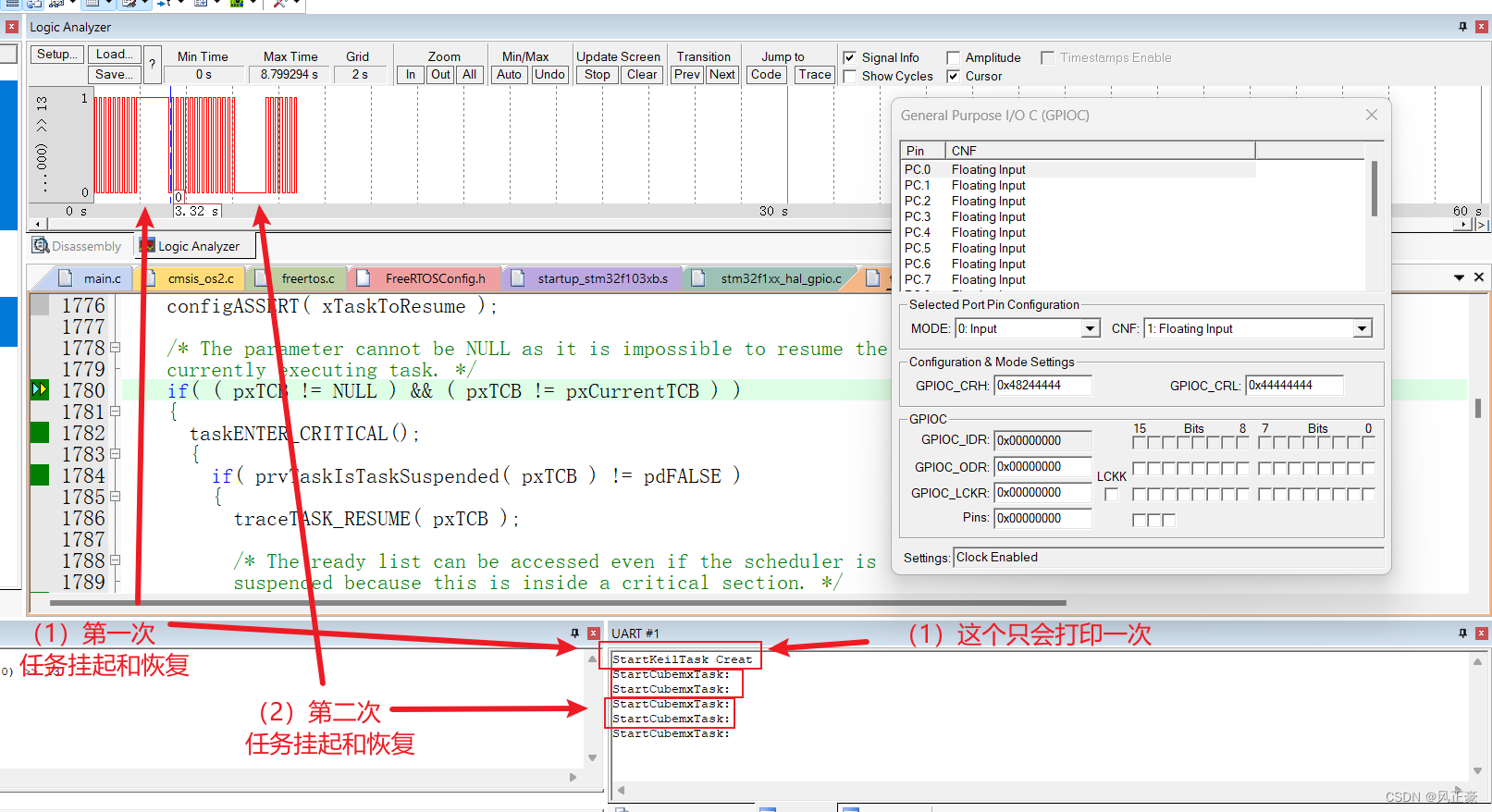Click the GPIOC_ODR value field
This screenshot has width=1492, height=812.
point(1042,467)
